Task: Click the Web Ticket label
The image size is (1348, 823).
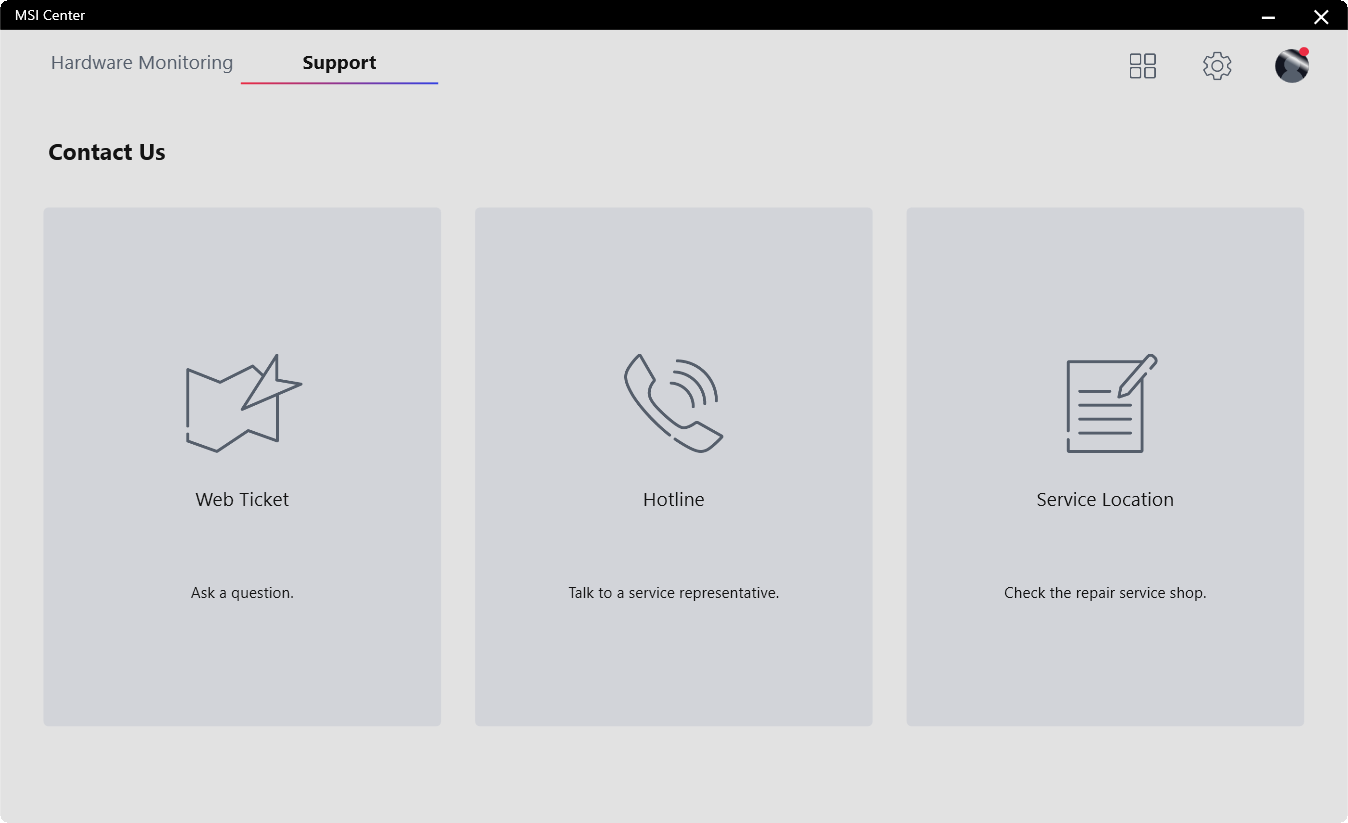Action: click(x=242, y=500)
